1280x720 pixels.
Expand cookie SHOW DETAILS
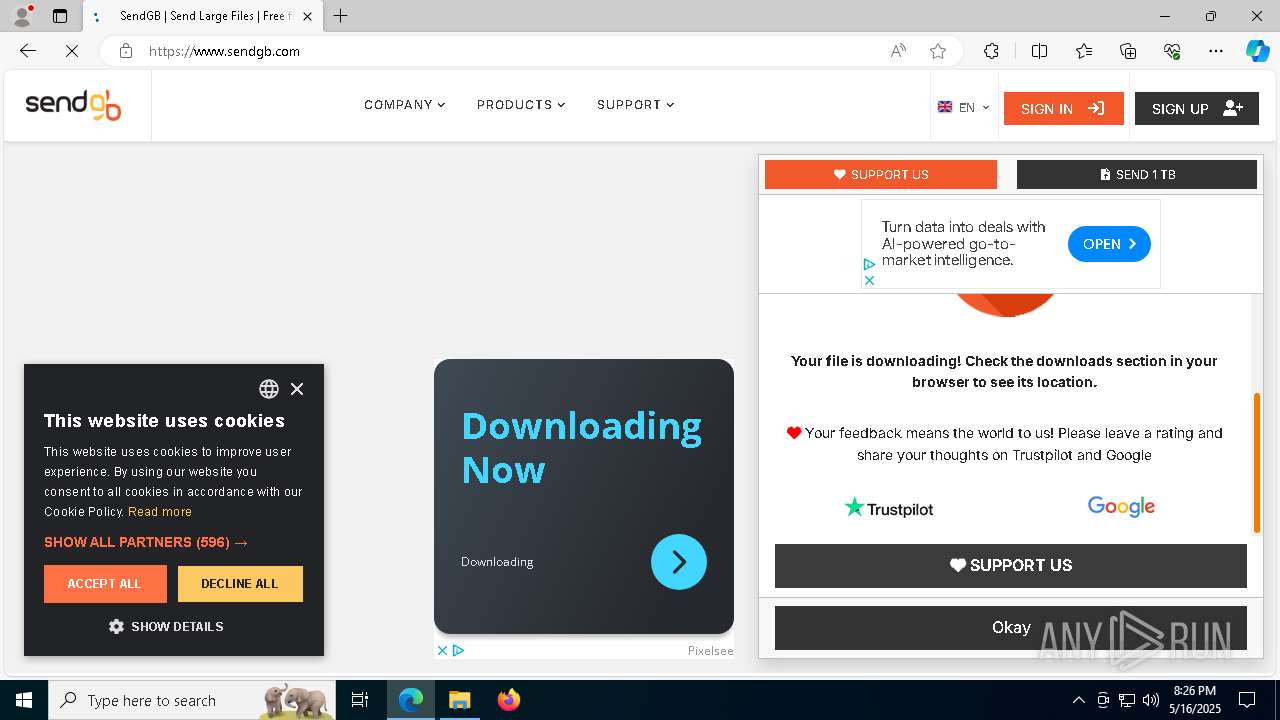point(166,626)
